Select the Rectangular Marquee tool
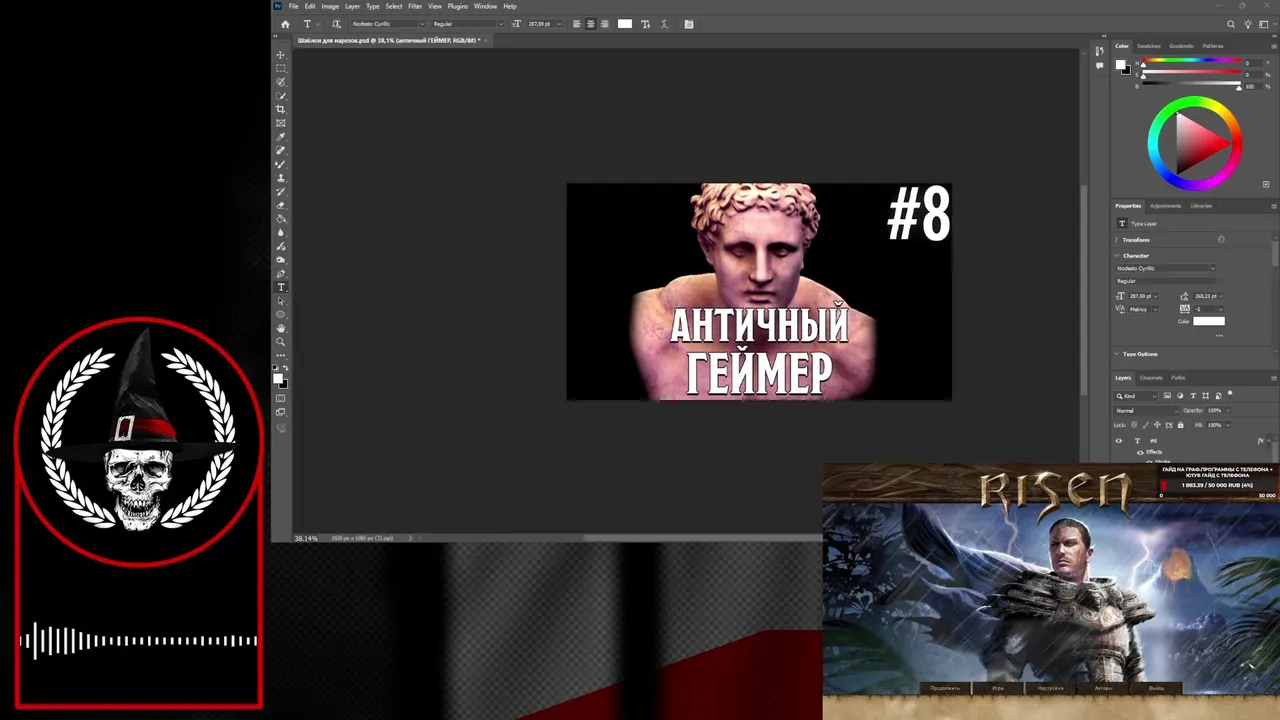The height and width of the screenshot is (720, 1280). point(280,68)
